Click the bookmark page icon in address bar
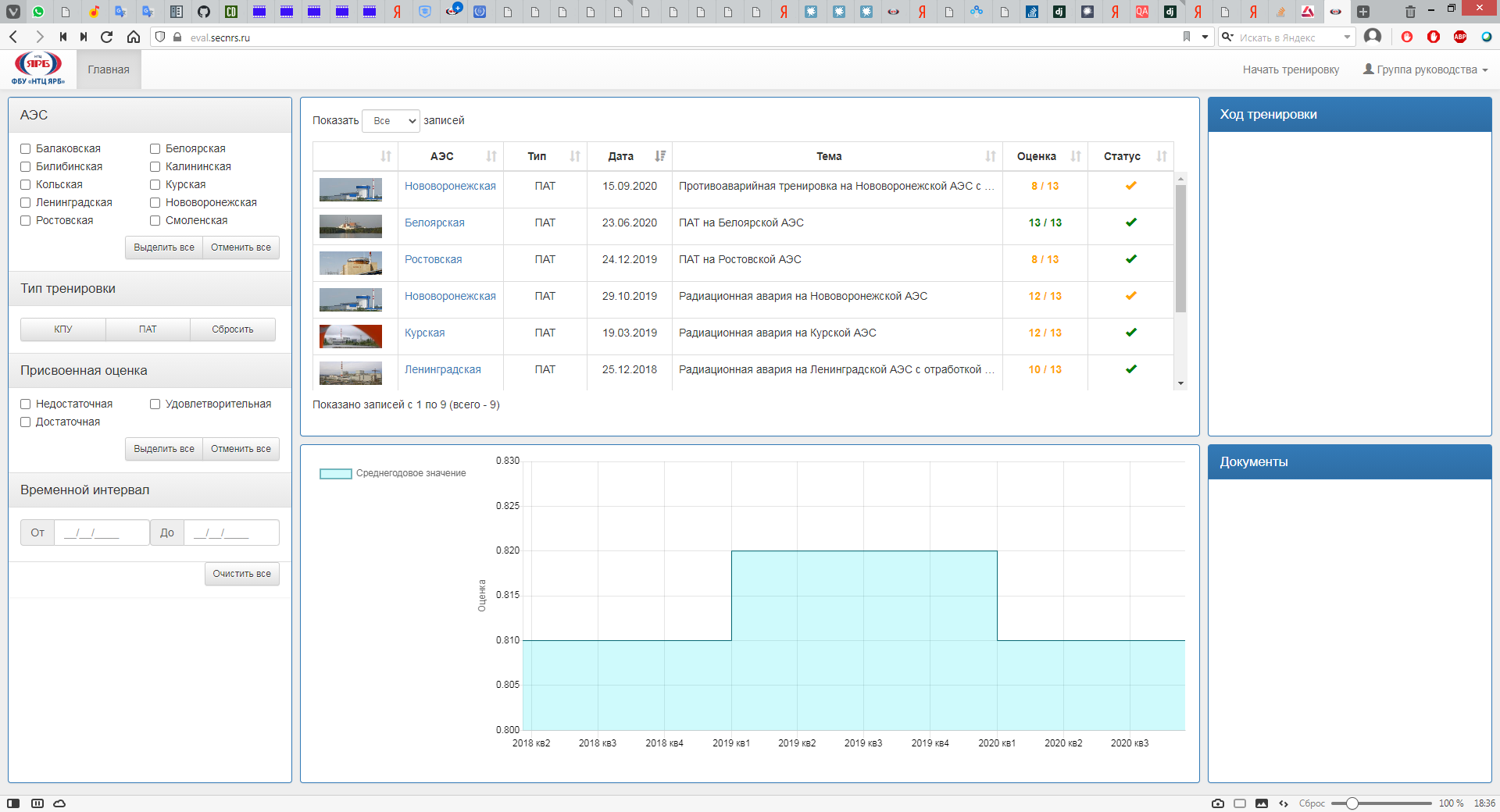Viewport: 1500px width, 812px height. click(1186, 37)
